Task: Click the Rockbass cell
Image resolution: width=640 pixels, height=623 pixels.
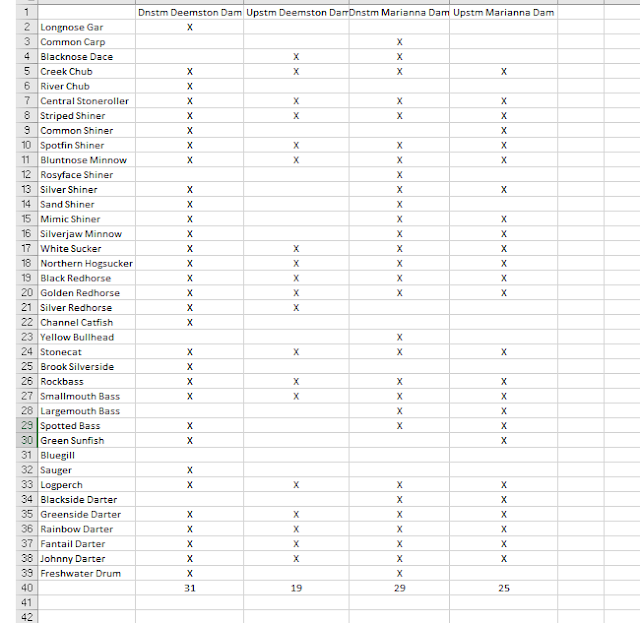Action: 87,381
